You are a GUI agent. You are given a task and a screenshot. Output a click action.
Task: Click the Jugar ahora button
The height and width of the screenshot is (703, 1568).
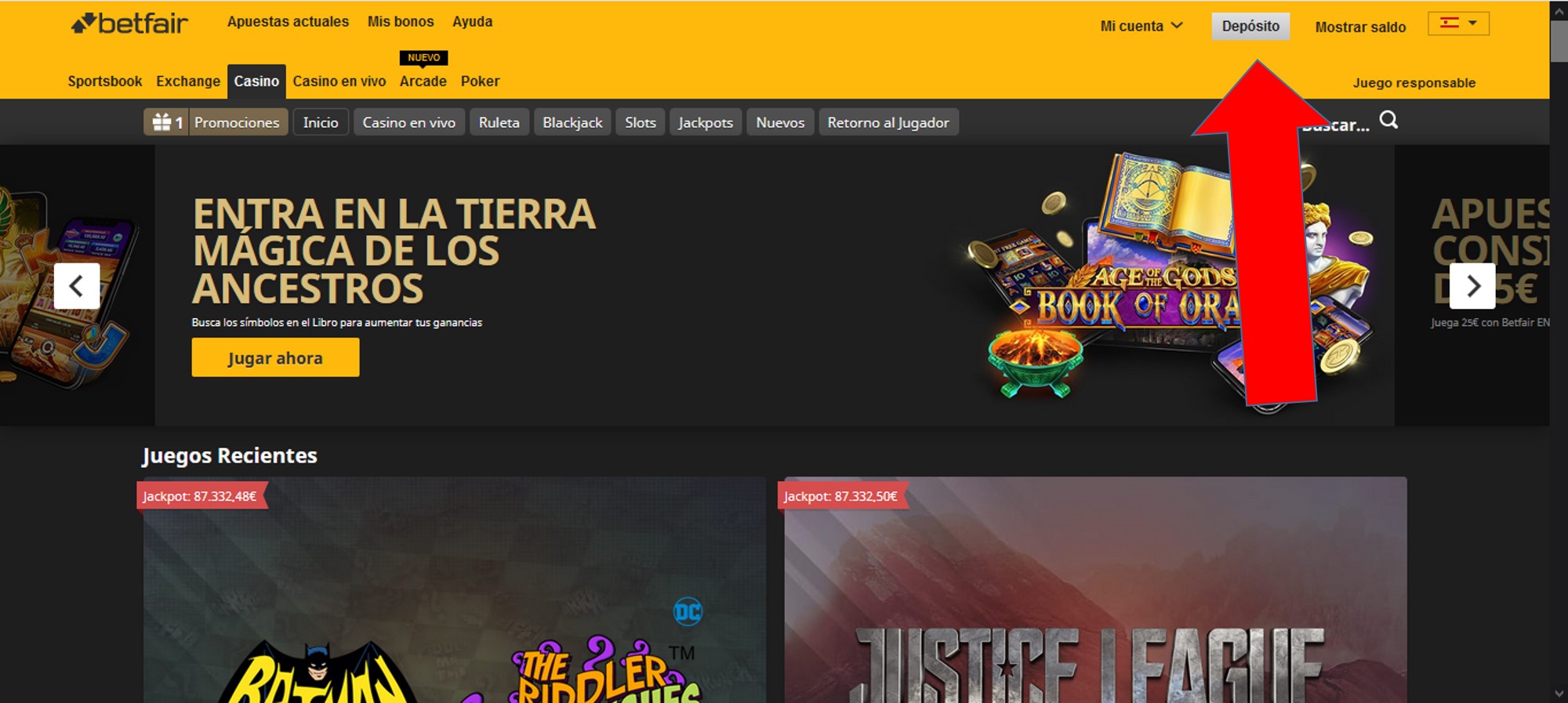(x=275, y=357)
